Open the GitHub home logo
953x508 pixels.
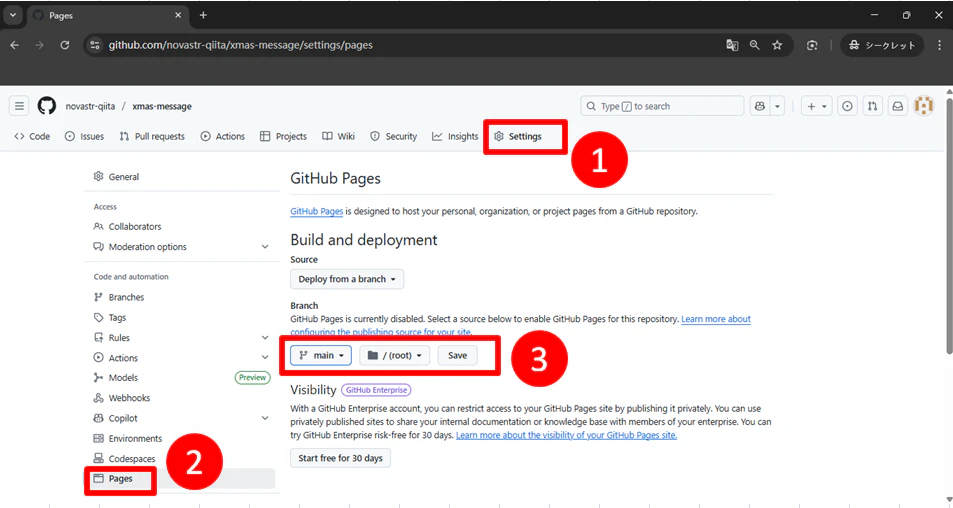pyautogui.click(x=47, y=106)
